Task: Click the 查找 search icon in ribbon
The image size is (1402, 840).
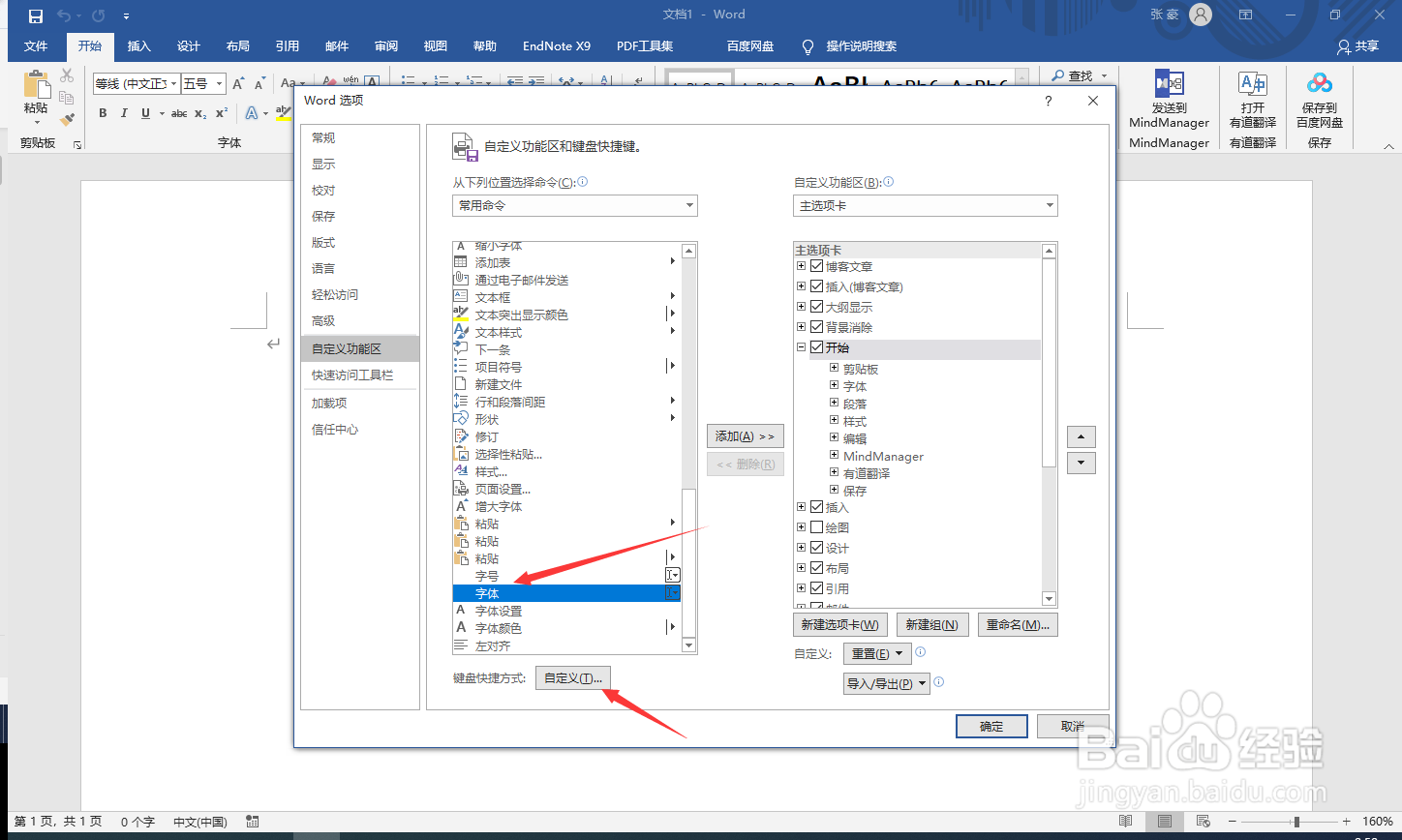Action: (x=1056, y=75)
